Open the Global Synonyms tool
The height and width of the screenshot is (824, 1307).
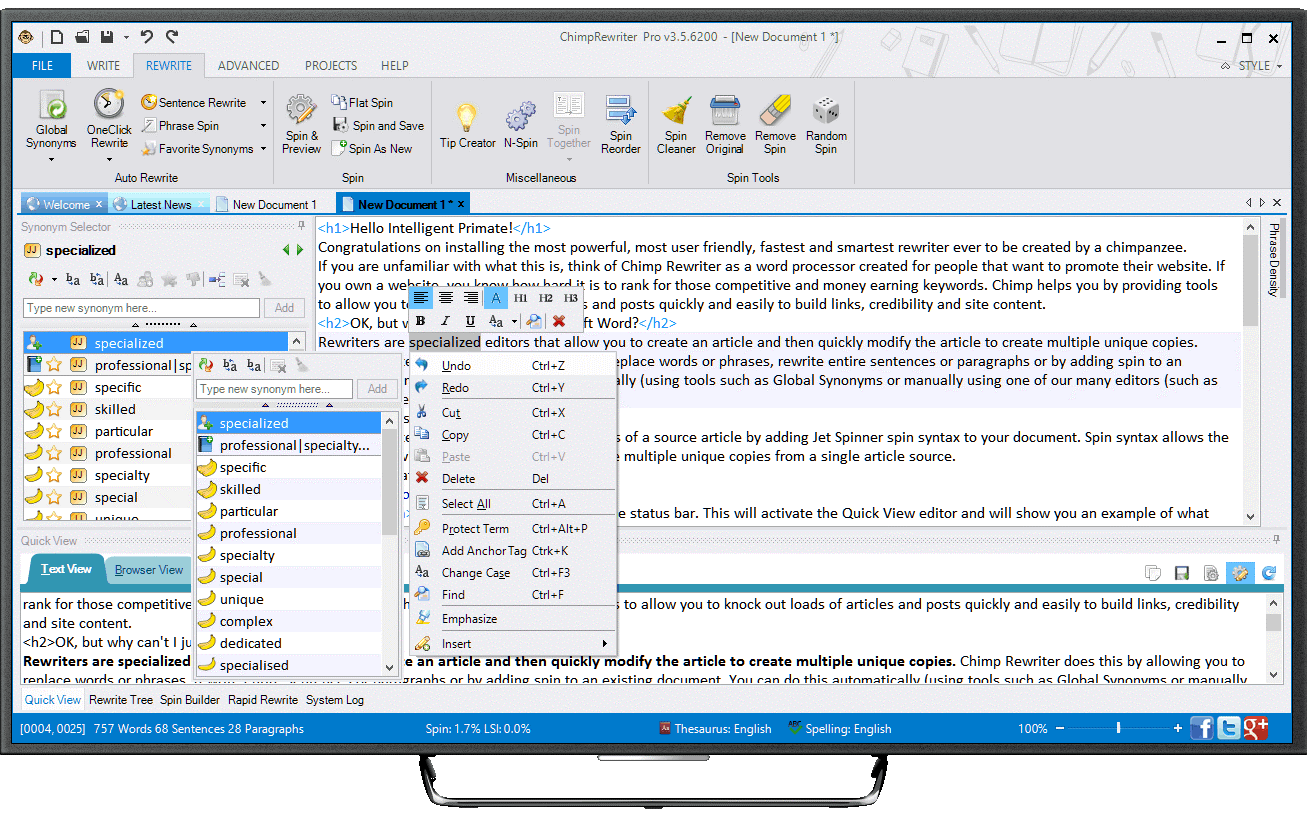pos(51,119)
